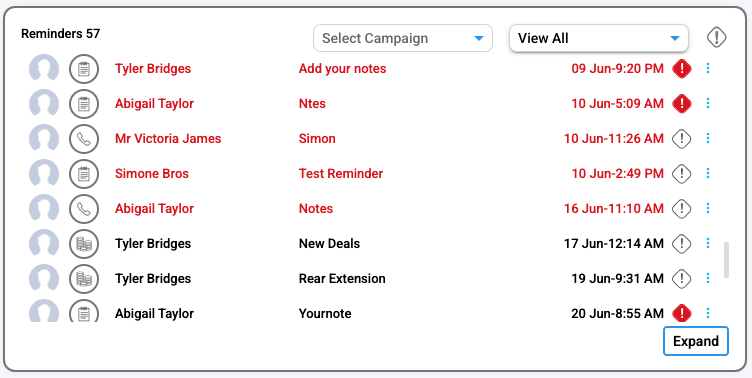
Task: Open three-dot menu for 16 Jun Notes reminder
Action: [x=708, y=209]
